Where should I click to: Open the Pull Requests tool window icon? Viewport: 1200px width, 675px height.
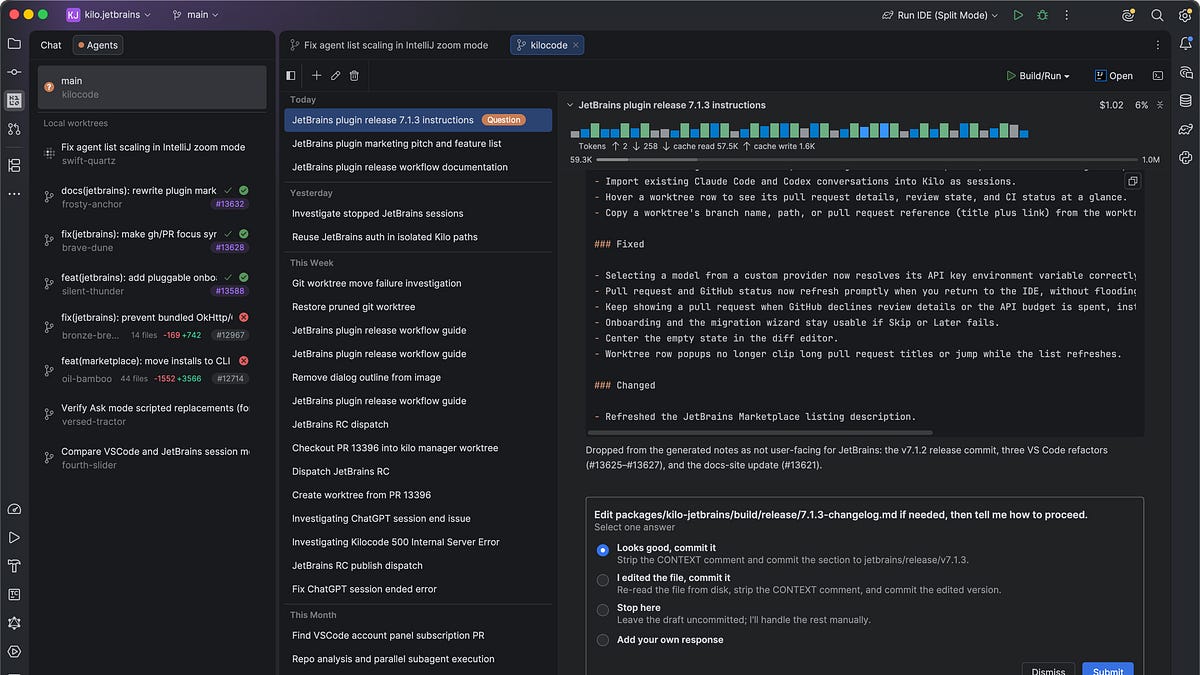pos(14,129)
